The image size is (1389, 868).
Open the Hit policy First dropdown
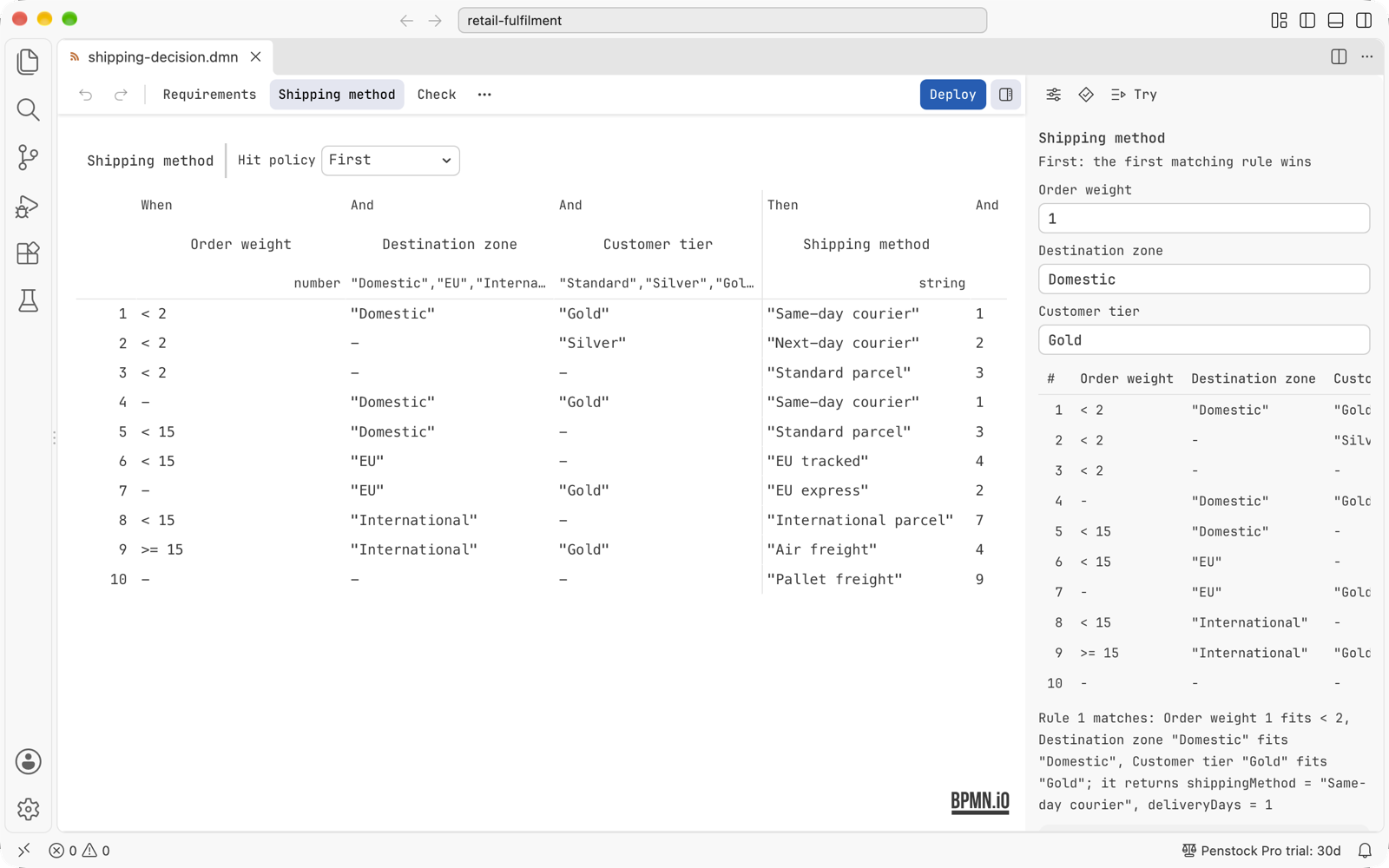click(x=391, y=161)
